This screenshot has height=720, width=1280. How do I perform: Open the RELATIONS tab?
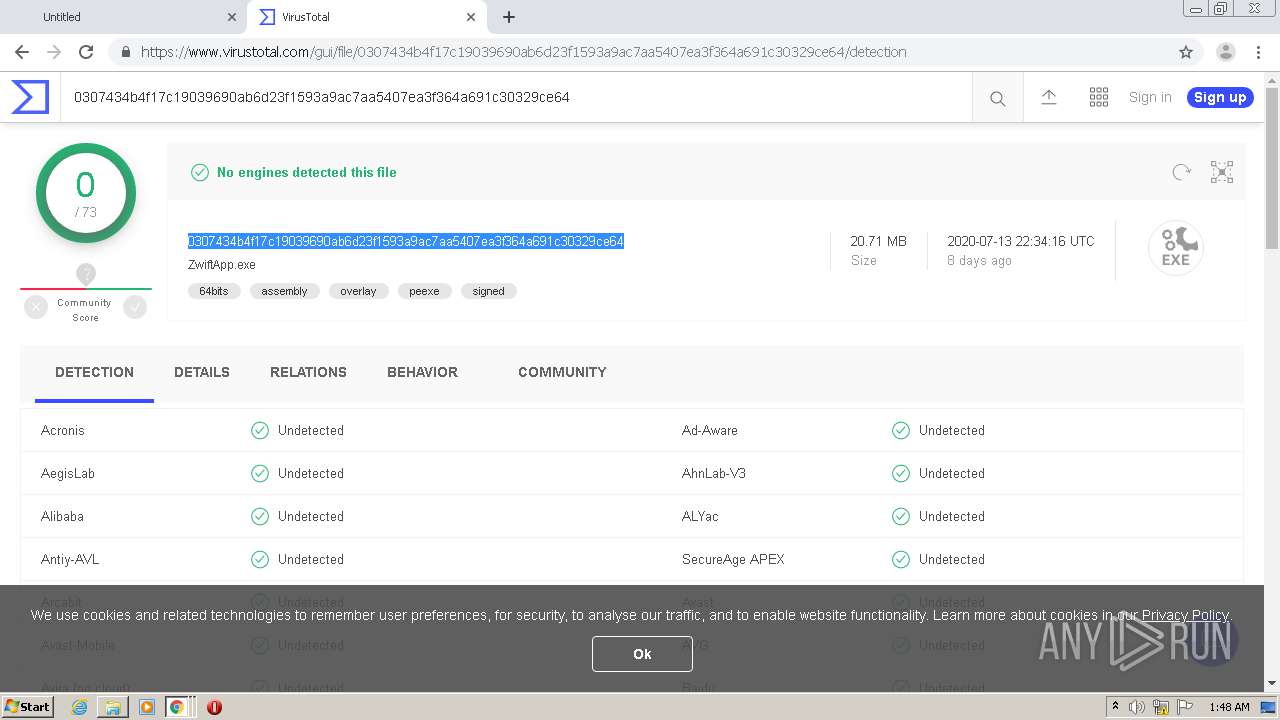308,372
